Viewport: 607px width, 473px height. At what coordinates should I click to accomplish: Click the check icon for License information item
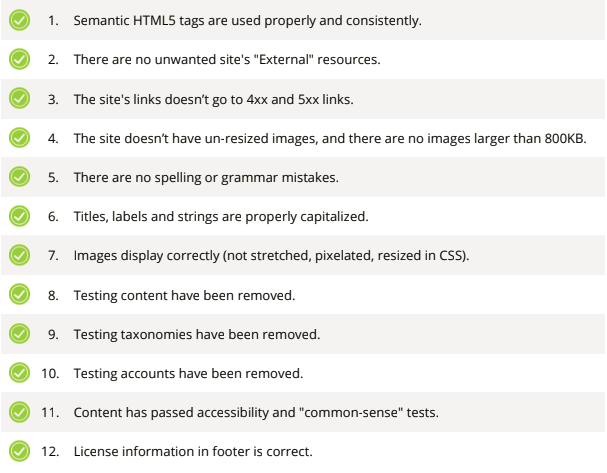[x=19, y=451]
